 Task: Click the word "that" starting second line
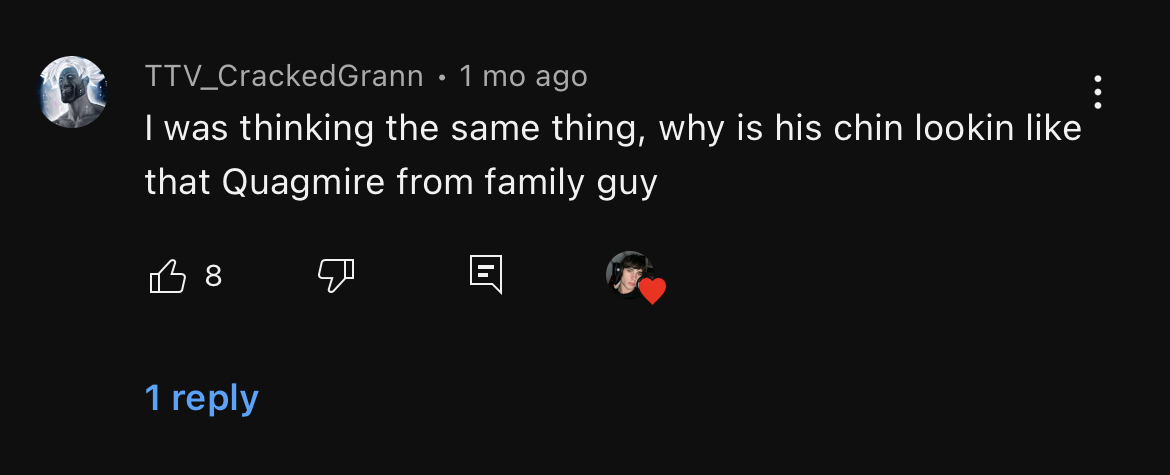[178, 182]
